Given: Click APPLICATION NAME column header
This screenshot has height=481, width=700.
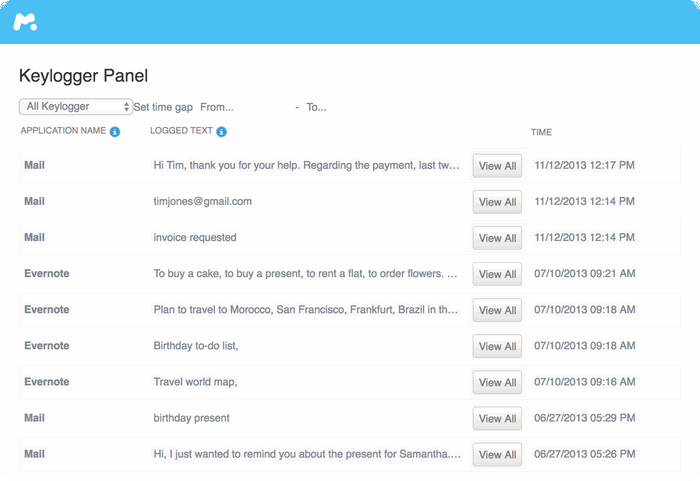Looking at the screenshot, I should (x=63, y=131).
